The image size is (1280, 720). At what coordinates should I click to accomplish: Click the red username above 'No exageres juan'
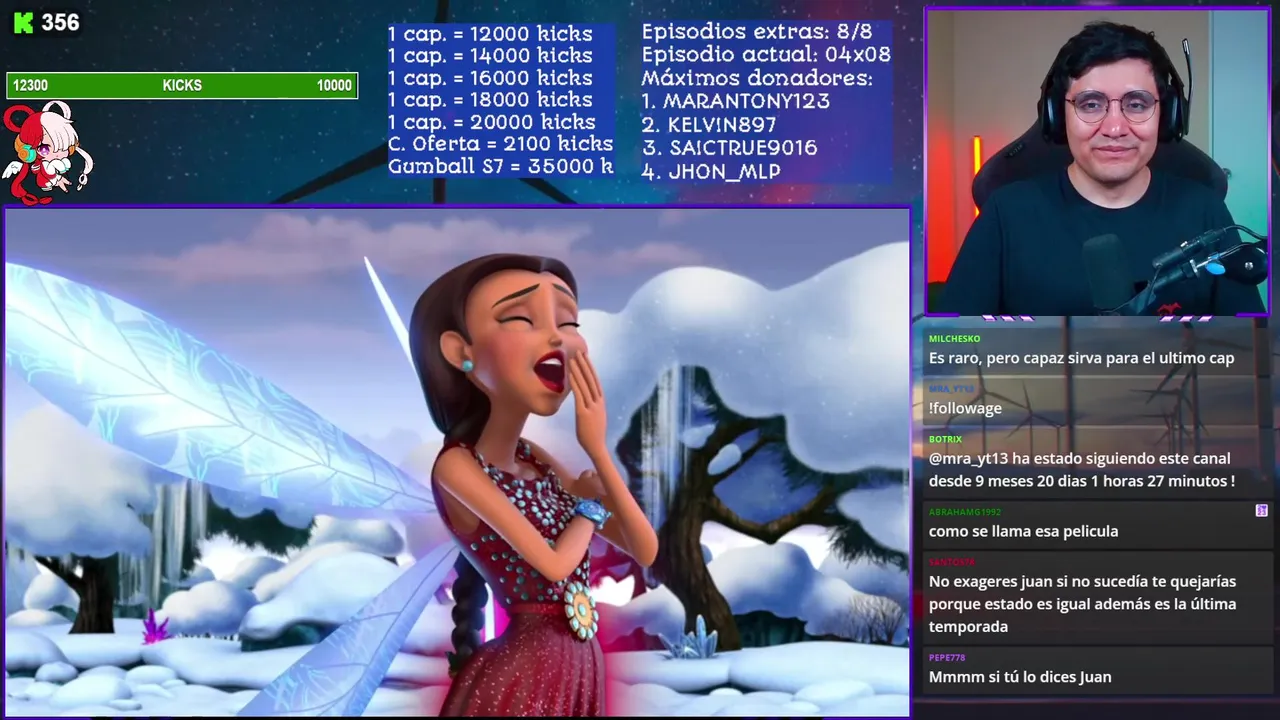point(951,562)
